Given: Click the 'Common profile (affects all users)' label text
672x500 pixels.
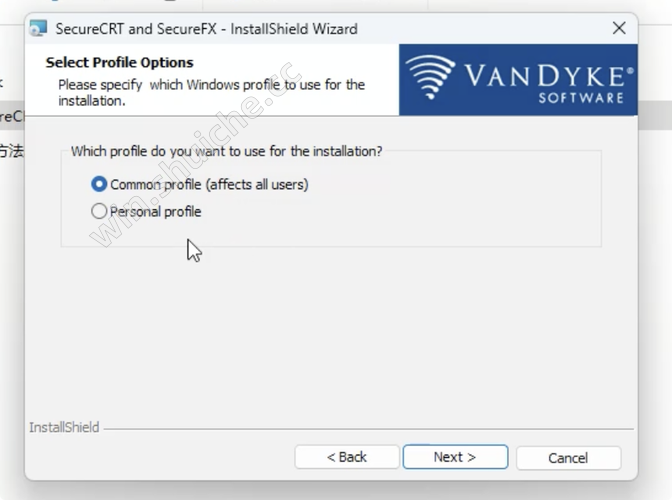Looking at the screenshot, I should pyautogui.click(x=209, y=185).
